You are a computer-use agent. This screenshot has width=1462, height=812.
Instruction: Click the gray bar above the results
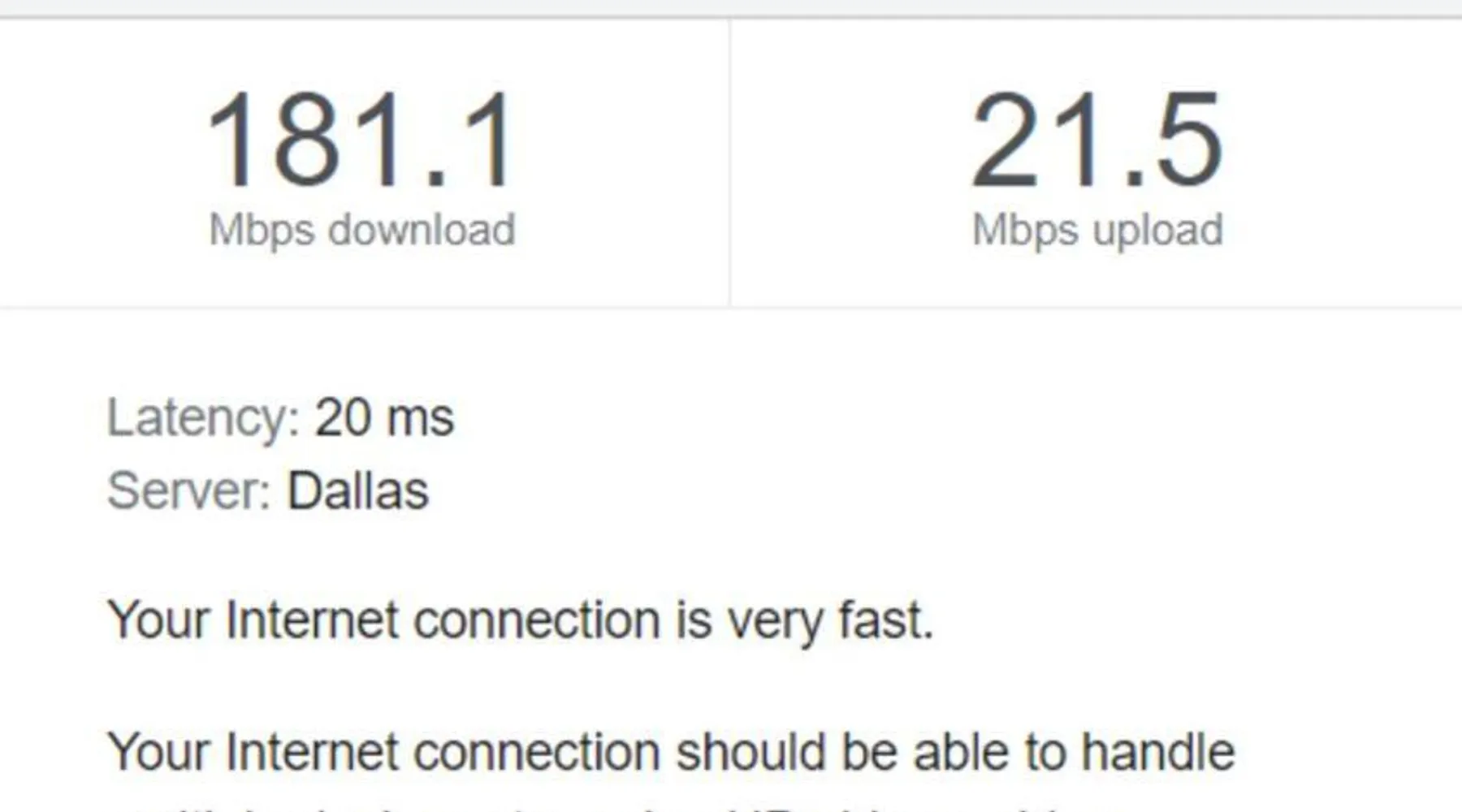click(731, 8)
